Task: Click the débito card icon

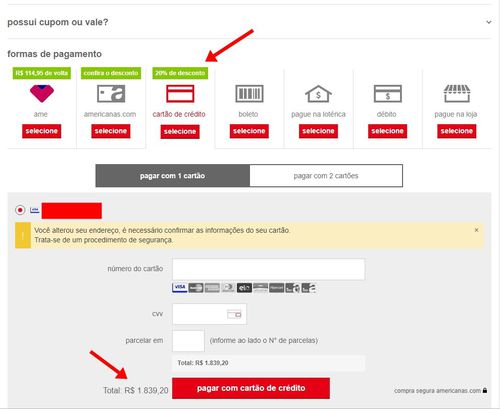Action: coord(387,94)
